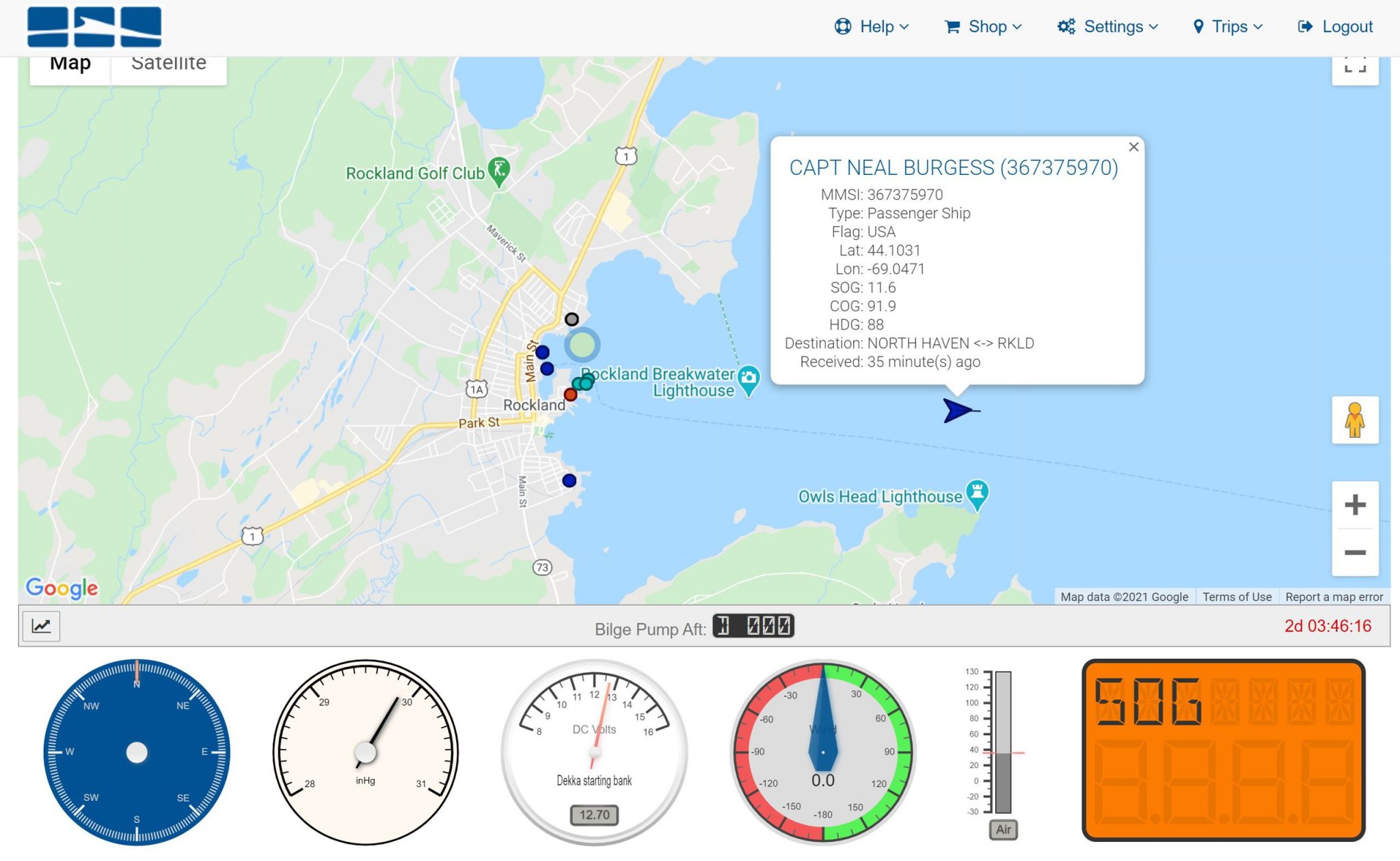This screenshot has height=861, width=1400.
Task: Open the Trips dropdown menu
Action: coord(1227,27)
